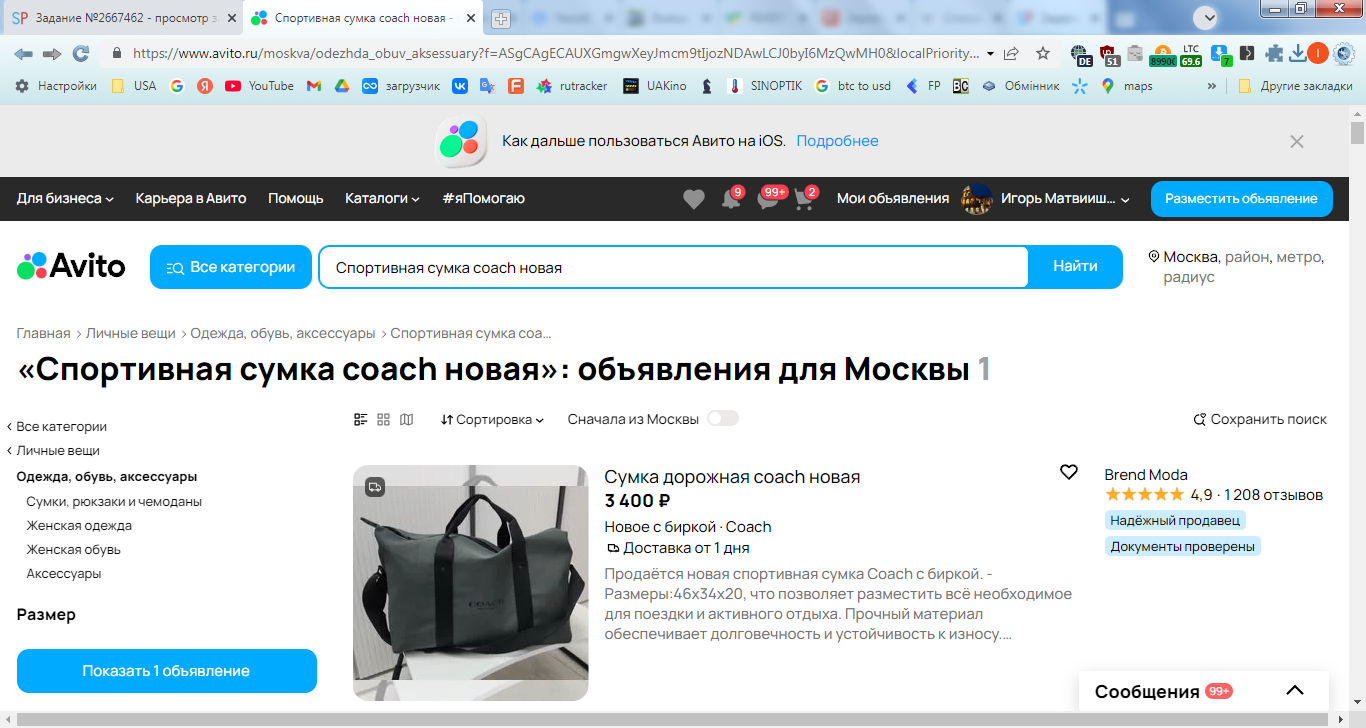Open the uBlock shield extension showing 51
The width and height of the screenshot is (1366, 728).
[1109, 54]
